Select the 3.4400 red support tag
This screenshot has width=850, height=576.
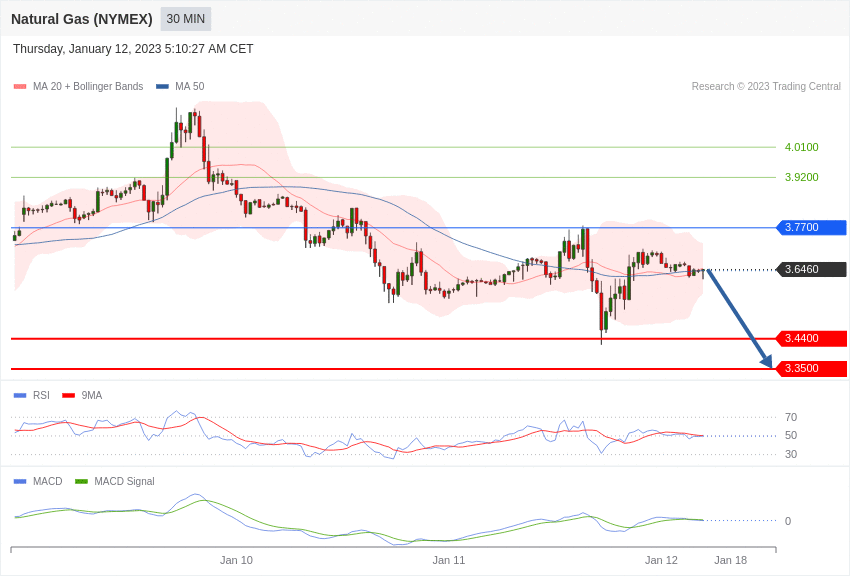pos(812,339)
